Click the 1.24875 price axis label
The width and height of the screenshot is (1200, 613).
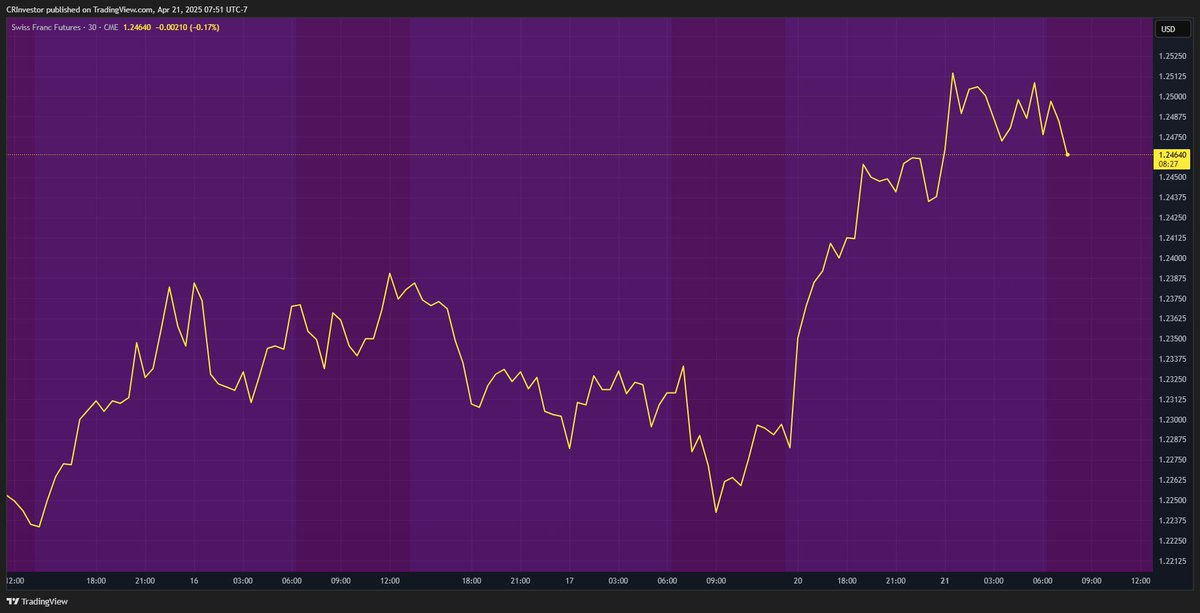click(x=1172, y=117)
